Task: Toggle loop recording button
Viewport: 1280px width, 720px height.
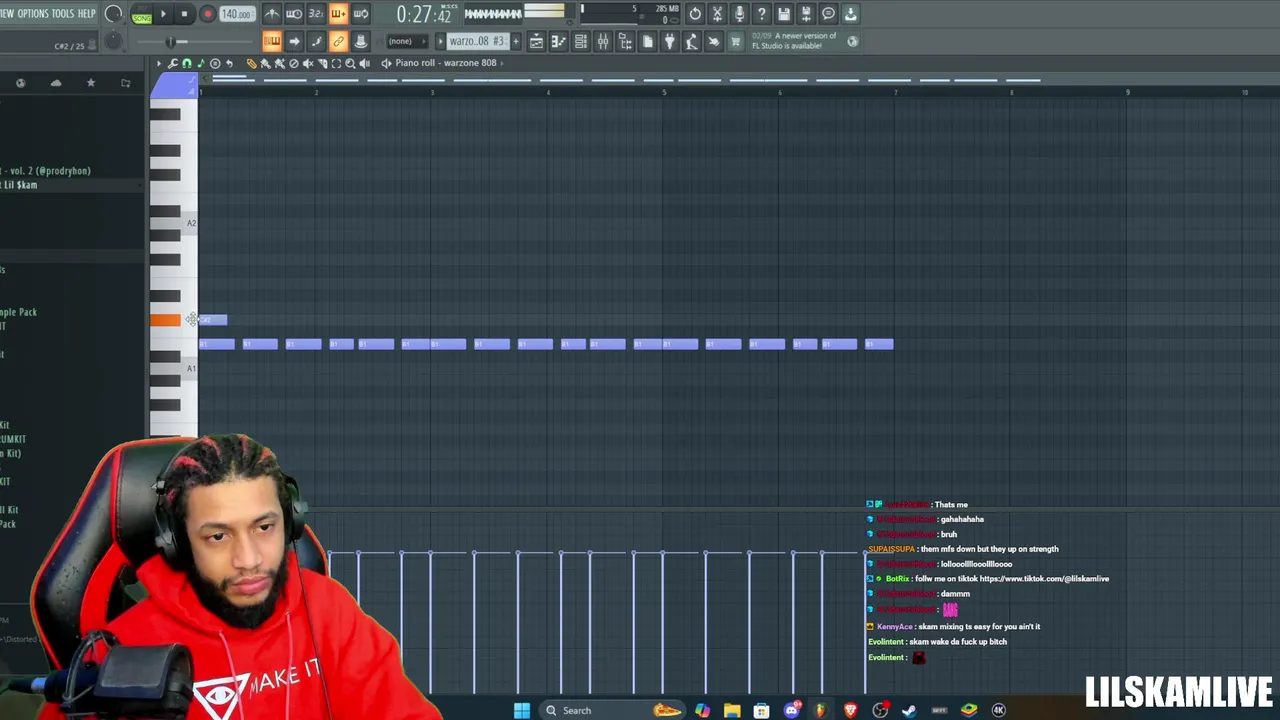Action: (361, 14)
